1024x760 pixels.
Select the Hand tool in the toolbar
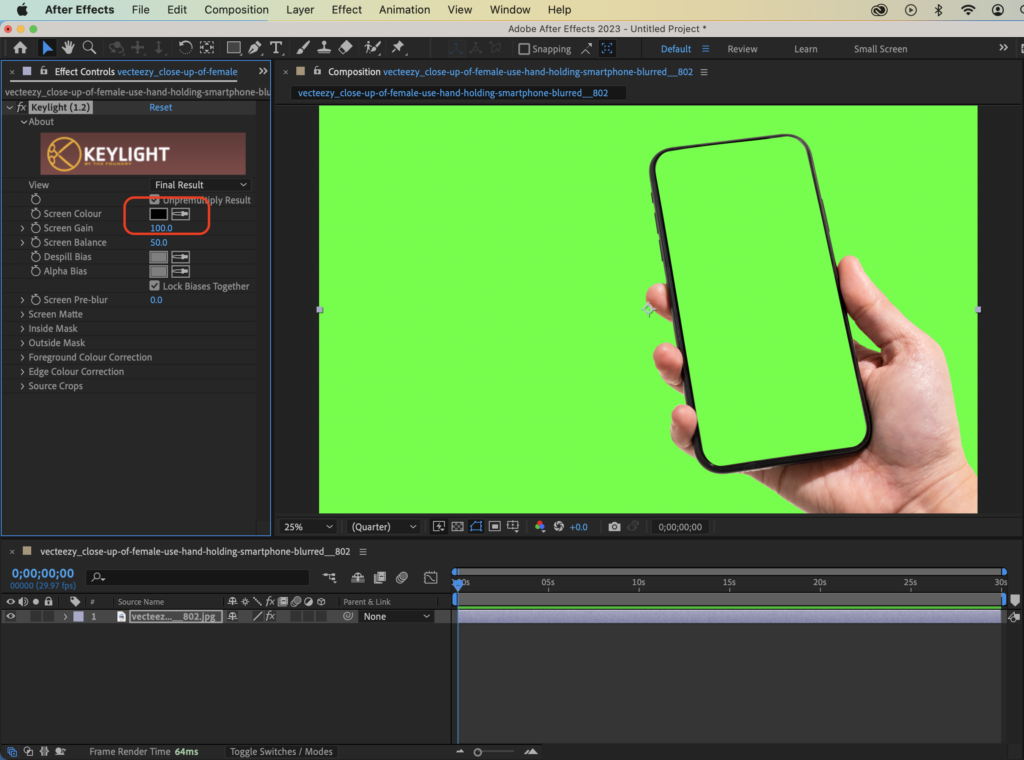(x=66, y=47)
